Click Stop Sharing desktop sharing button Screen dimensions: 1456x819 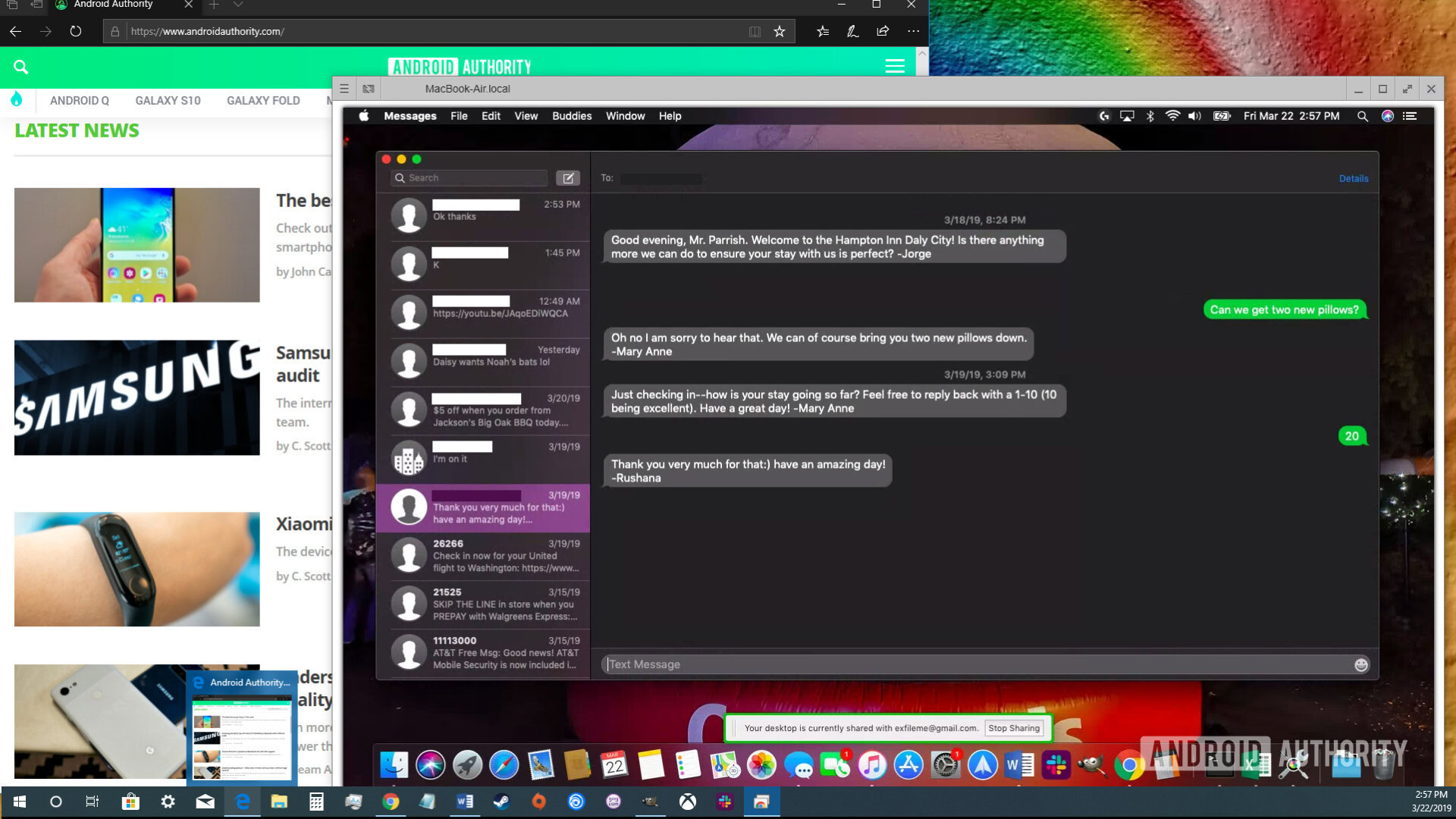(x=1015, y=727)
